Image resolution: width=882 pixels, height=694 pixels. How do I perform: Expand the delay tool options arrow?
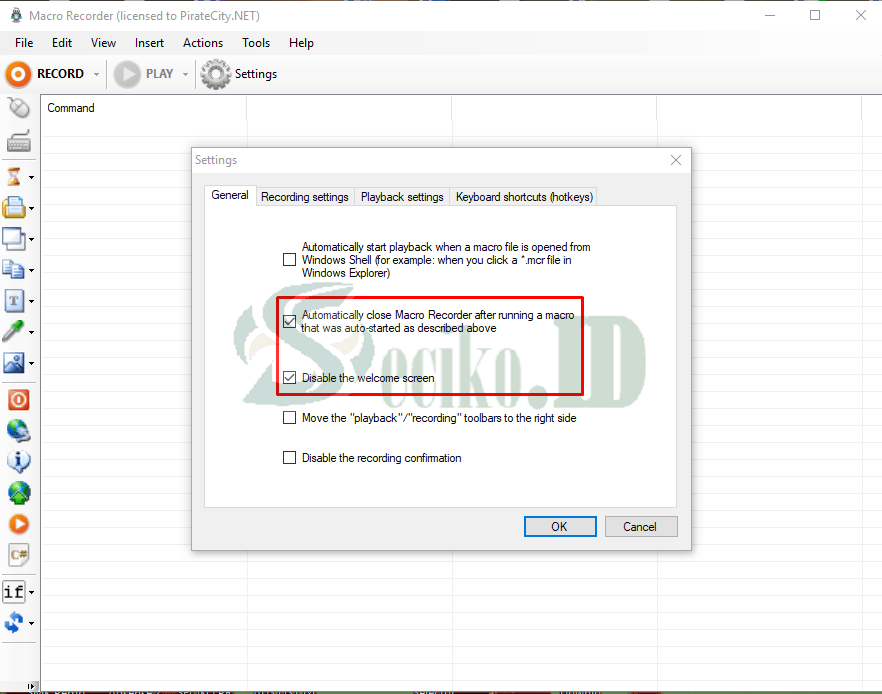(x=30, y=176)
